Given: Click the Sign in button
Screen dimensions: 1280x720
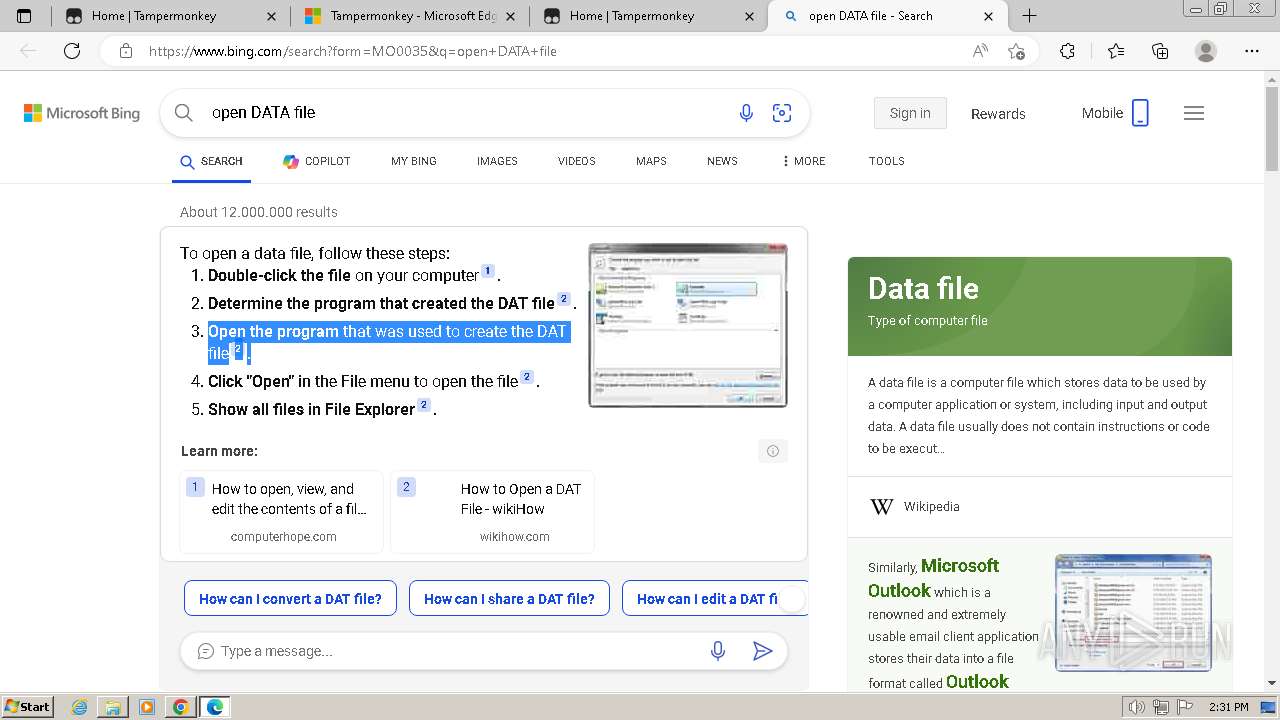Looking at the screenshot, I should click(910, 113).
